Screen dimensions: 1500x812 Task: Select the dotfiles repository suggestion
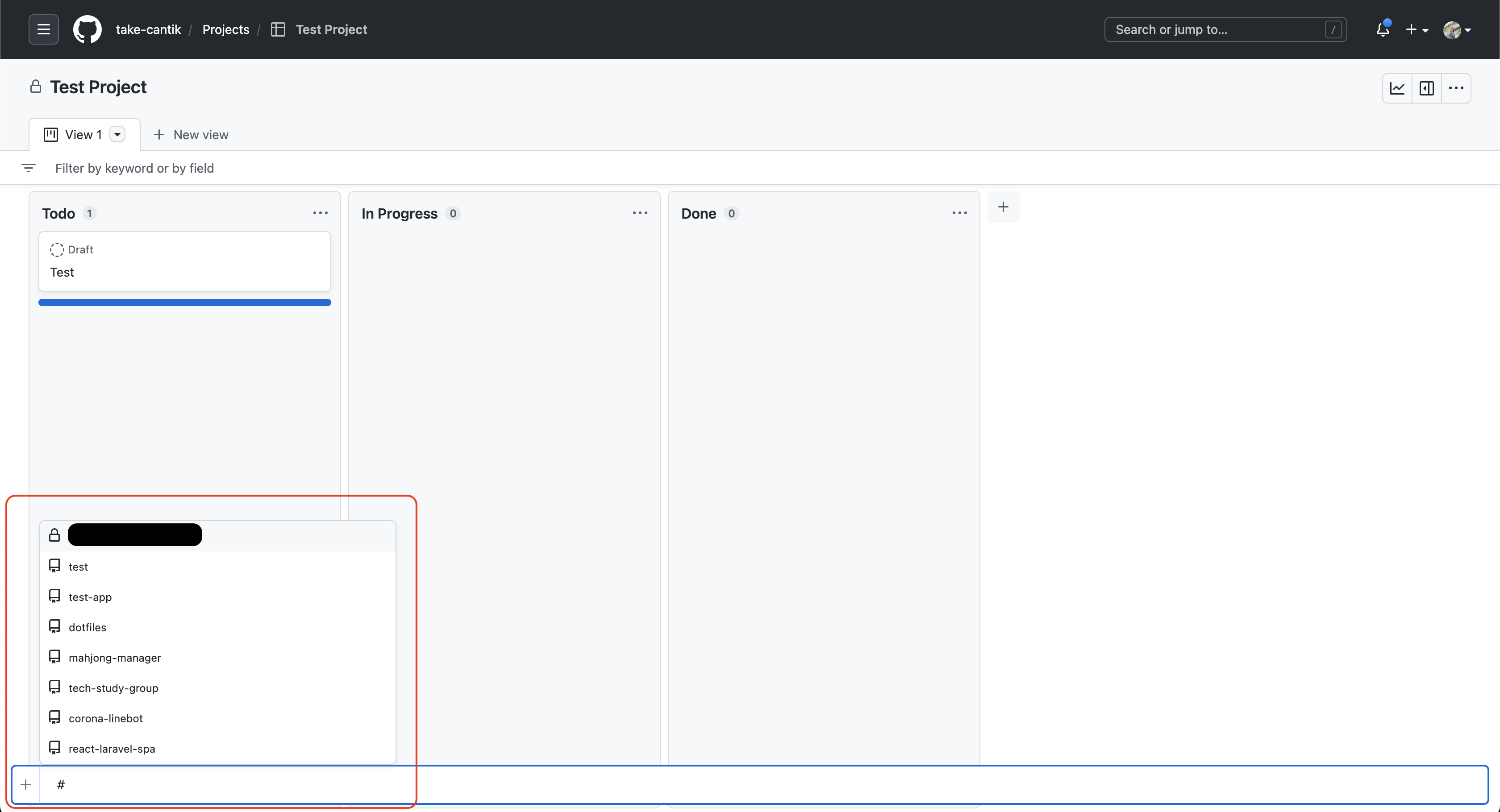click(87, 627)
